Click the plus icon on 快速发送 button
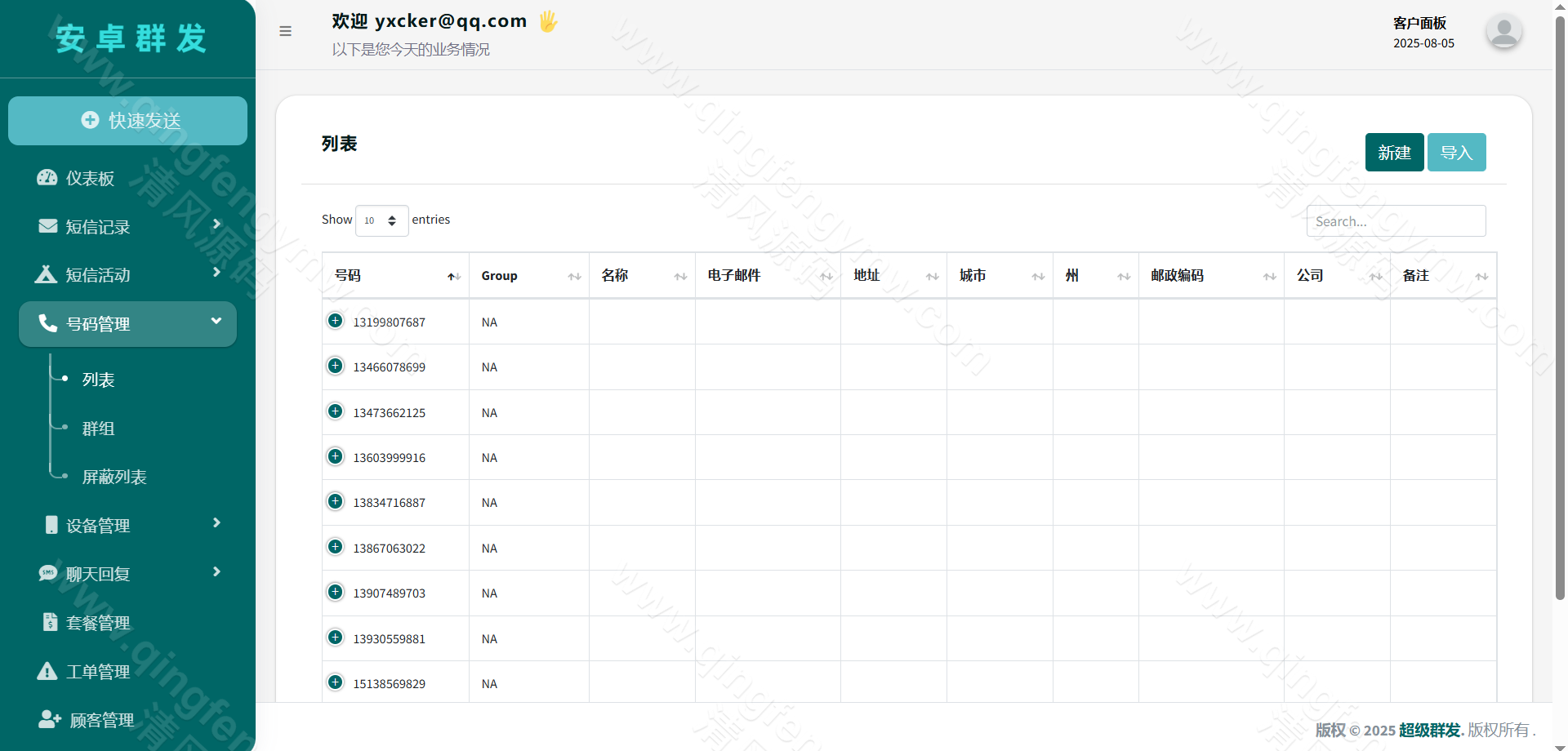The width and height of the screenshot is (1568, 751). 90,120
